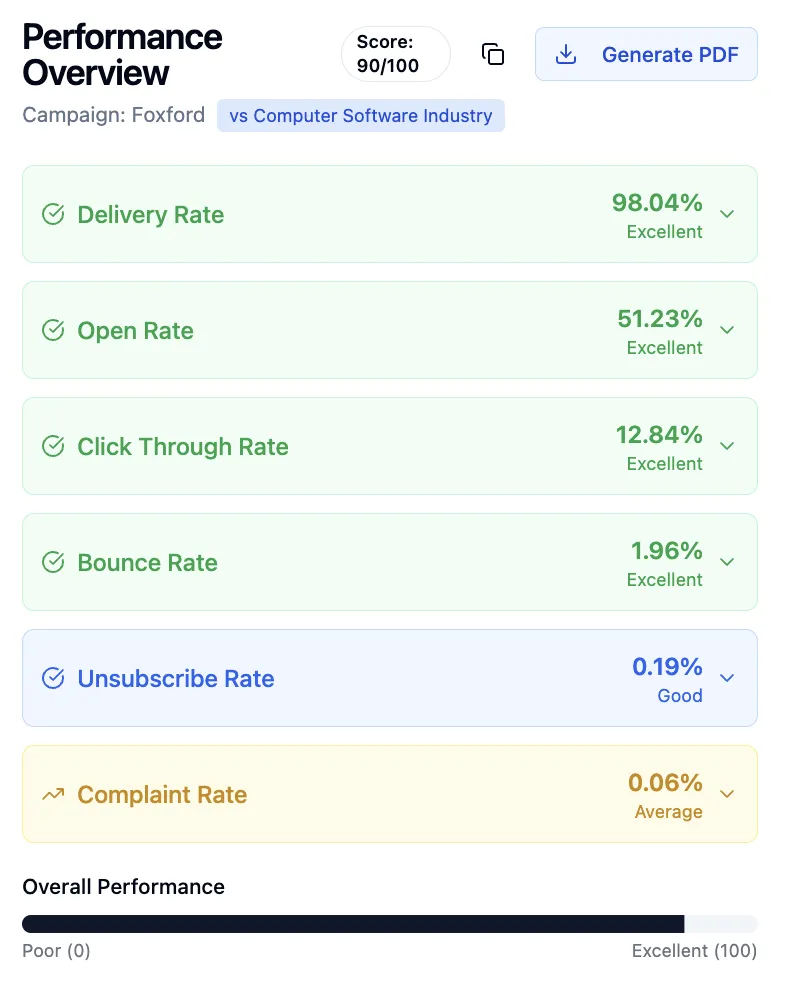Click the Generate PDF button
788x984 pixels.
tap(646, 54)
